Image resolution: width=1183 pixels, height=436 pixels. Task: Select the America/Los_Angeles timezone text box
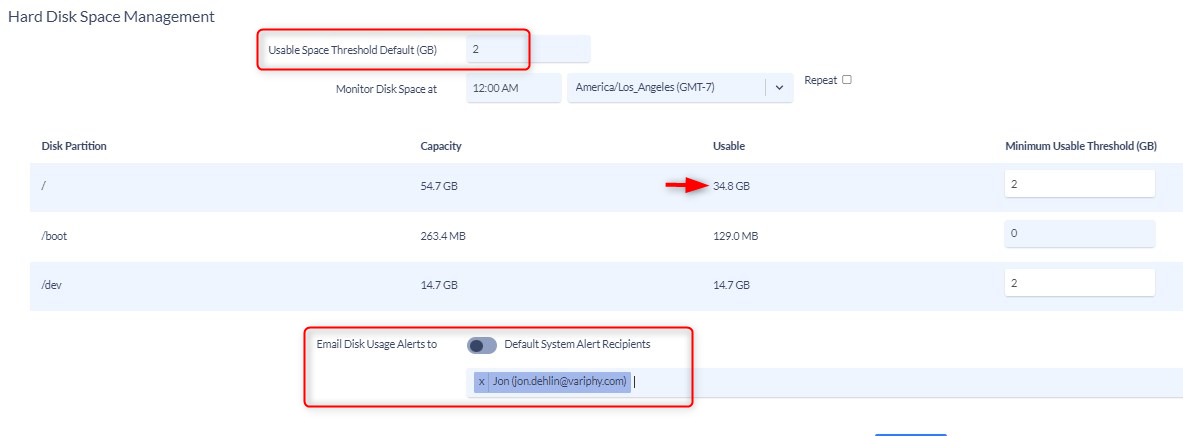coord(667,88)
